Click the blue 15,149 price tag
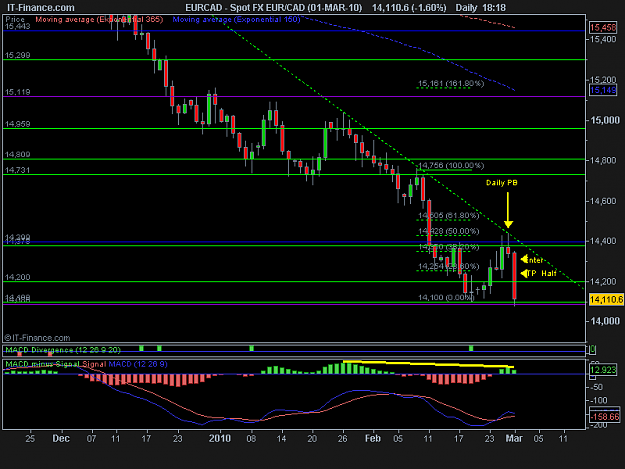The image size is (625, 469). pyautogui.click(x=603, y=90)
